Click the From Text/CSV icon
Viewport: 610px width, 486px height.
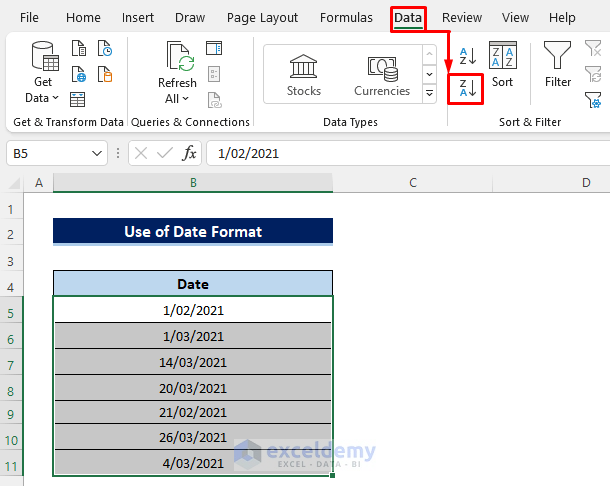point(79,49)
